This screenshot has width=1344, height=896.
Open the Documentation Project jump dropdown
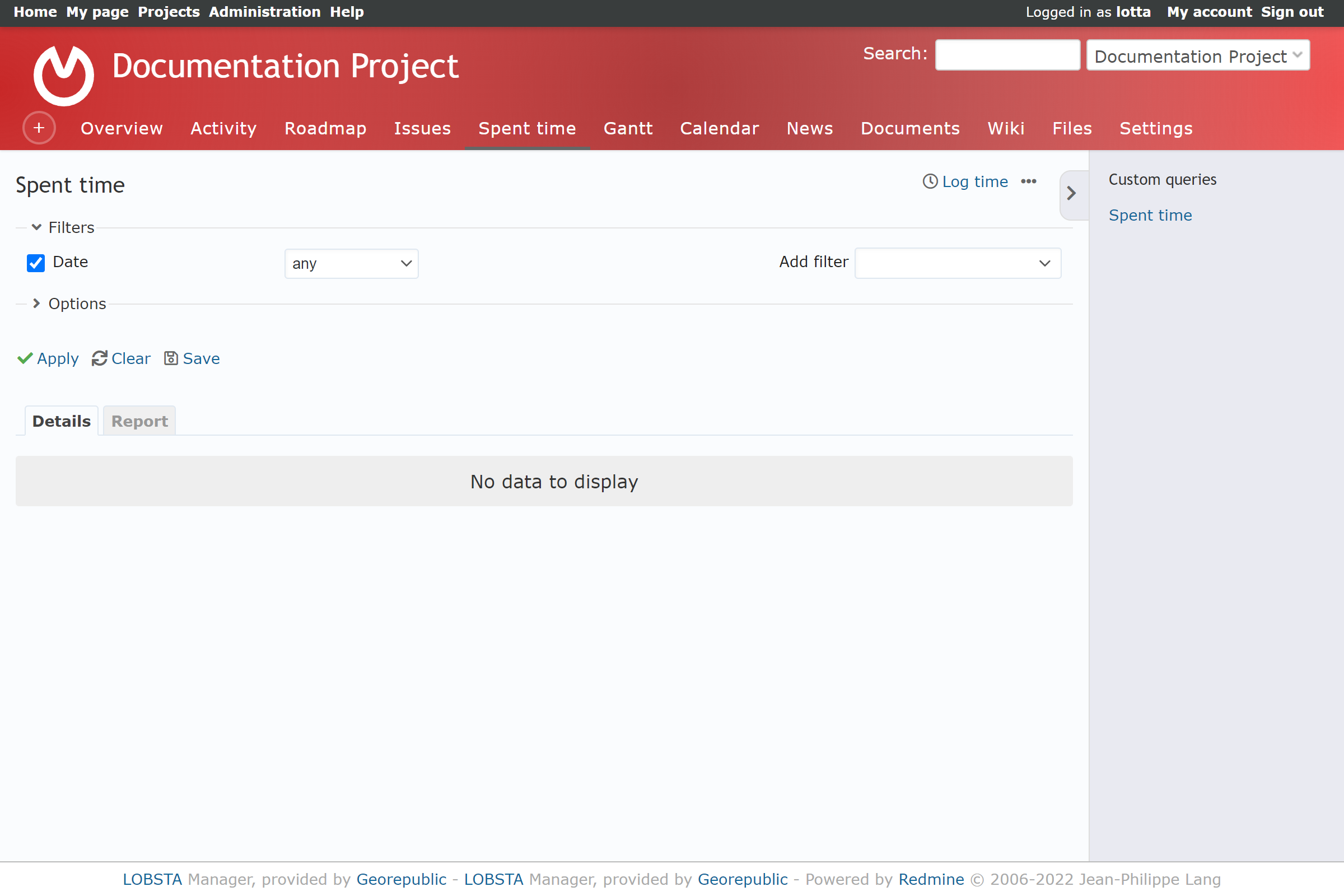[x=1198, y=55]
